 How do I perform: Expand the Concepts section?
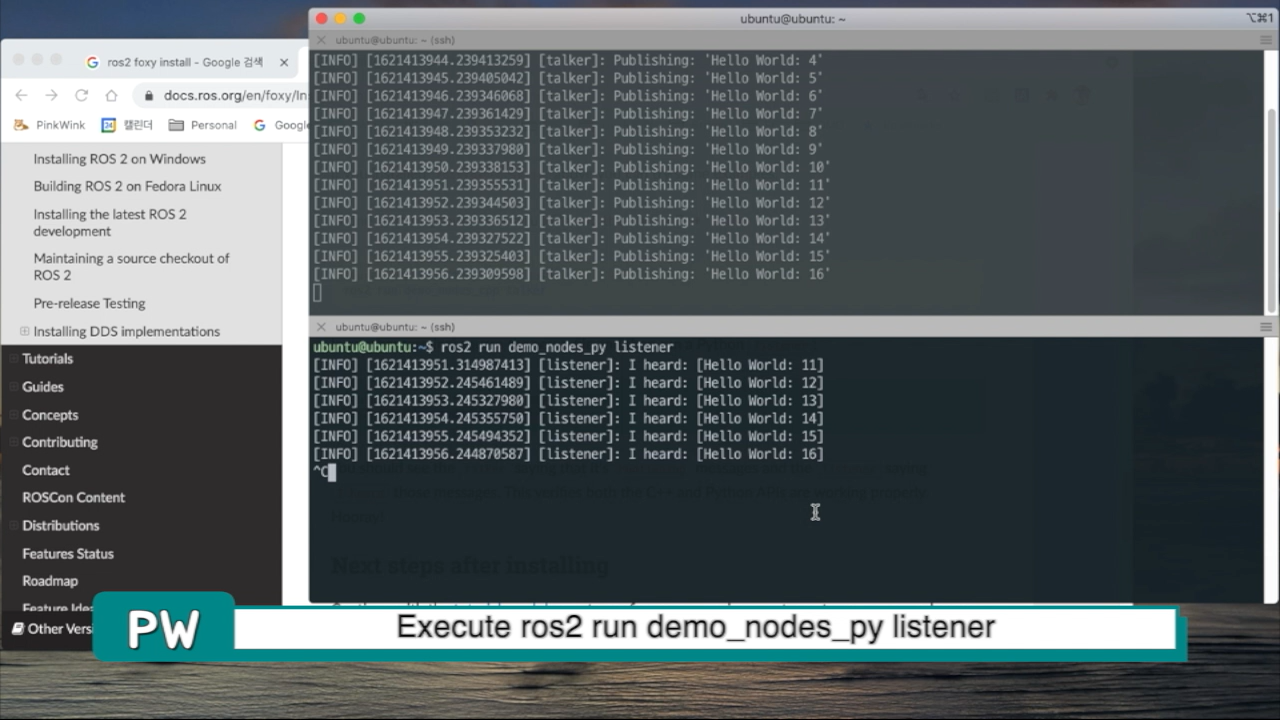click(x=13, y=414)
